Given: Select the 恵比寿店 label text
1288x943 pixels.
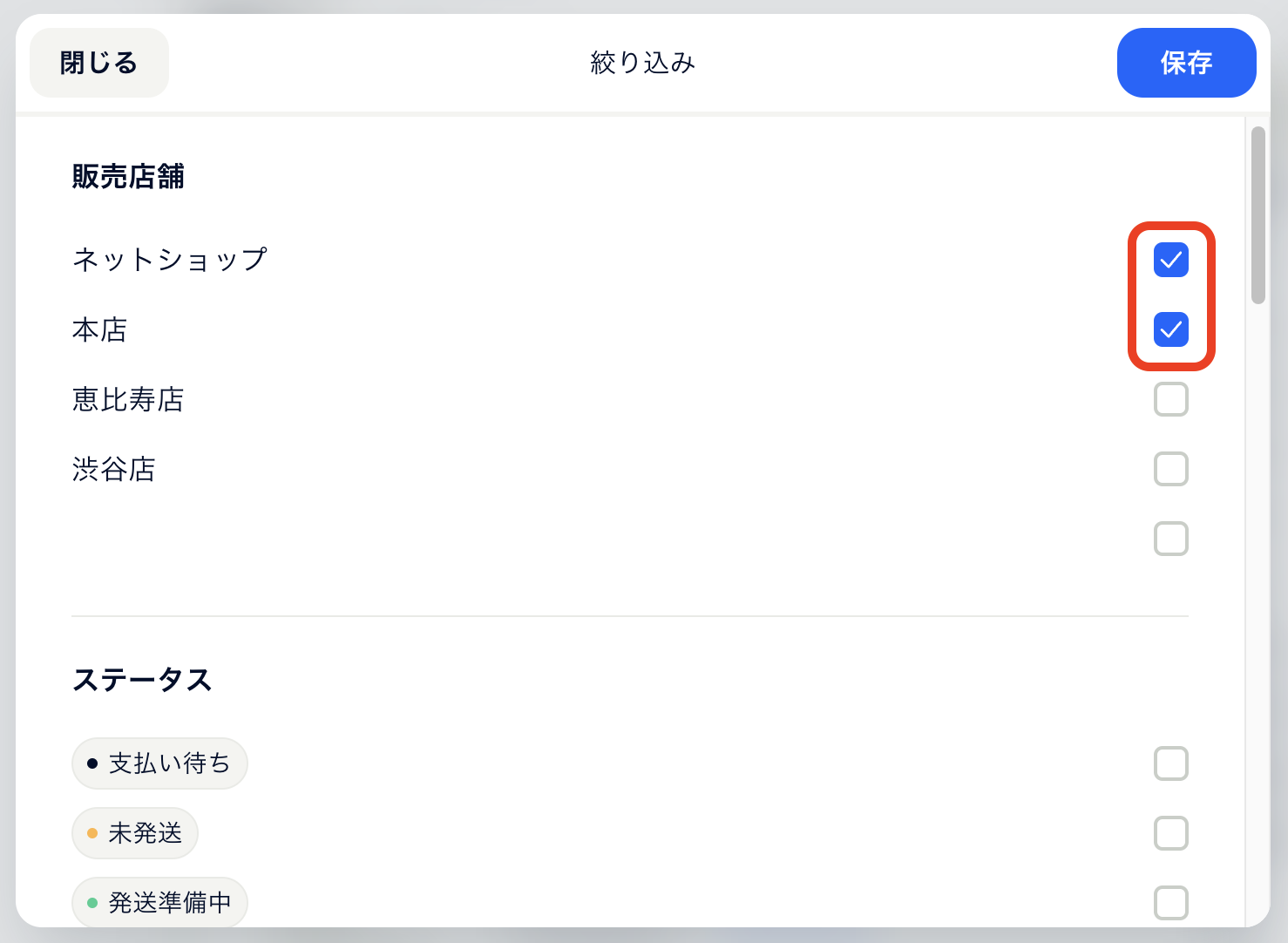Looking at the screenshot, I should (128, 399).
